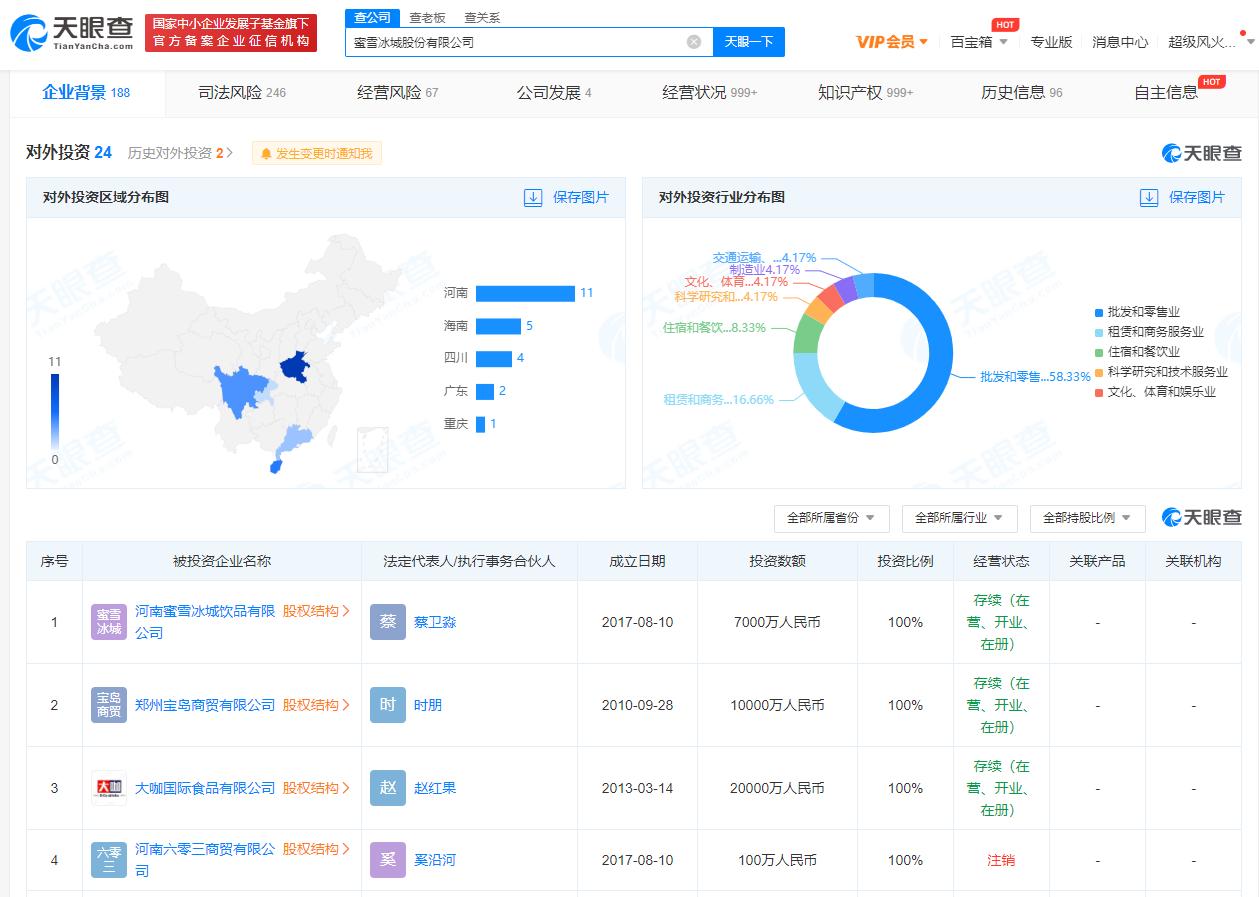Click the 宝岛商贸 company logo thumbnail

[x=108, y=704]
